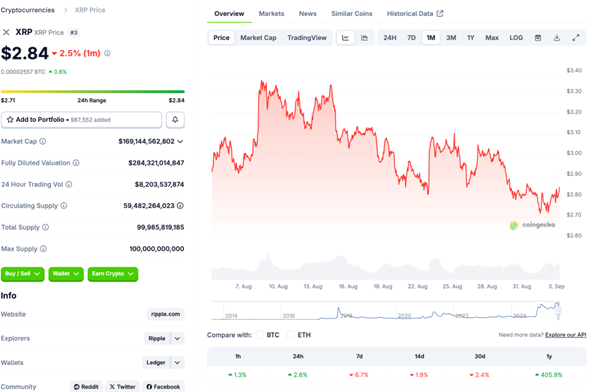Expand chart to fullscreen
Viewport: 602px width, 392px height.
576,38
